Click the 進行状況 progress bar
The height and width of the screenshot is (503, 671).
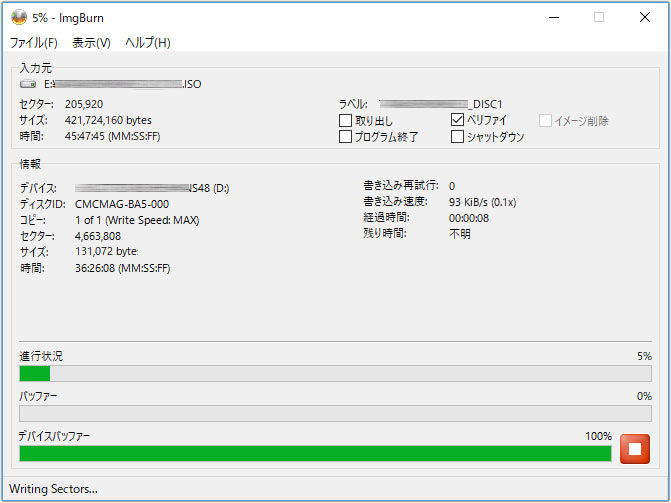pyautogui.click(x=336, y=373)
